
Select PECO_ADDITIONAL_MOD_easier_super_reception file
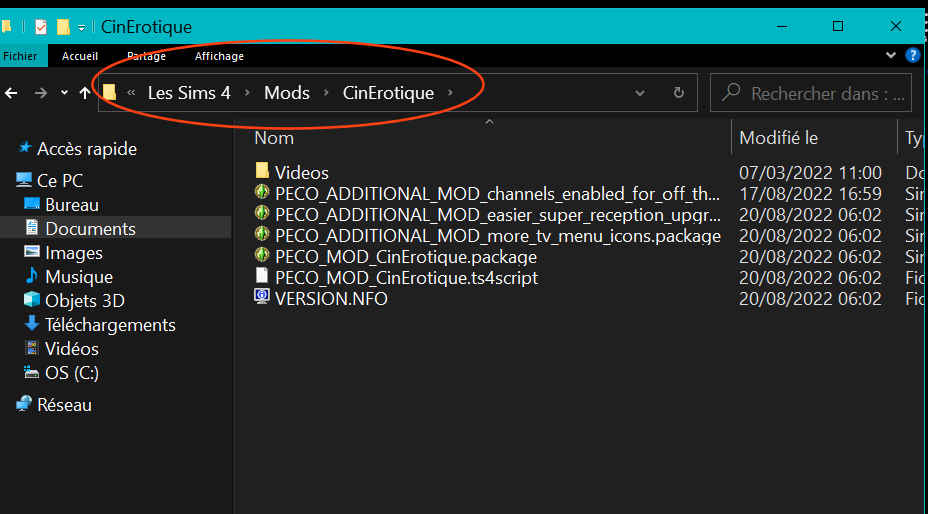pyautogui.click(x=498, y=214)
